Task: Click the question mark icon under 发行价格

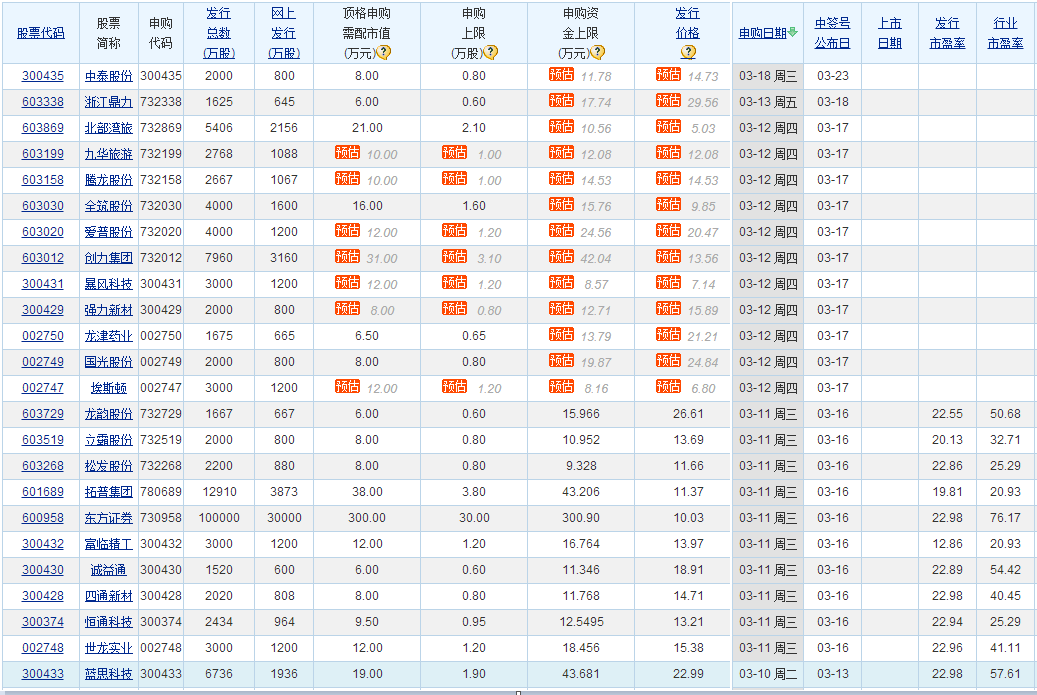Action: click(688, 52)
